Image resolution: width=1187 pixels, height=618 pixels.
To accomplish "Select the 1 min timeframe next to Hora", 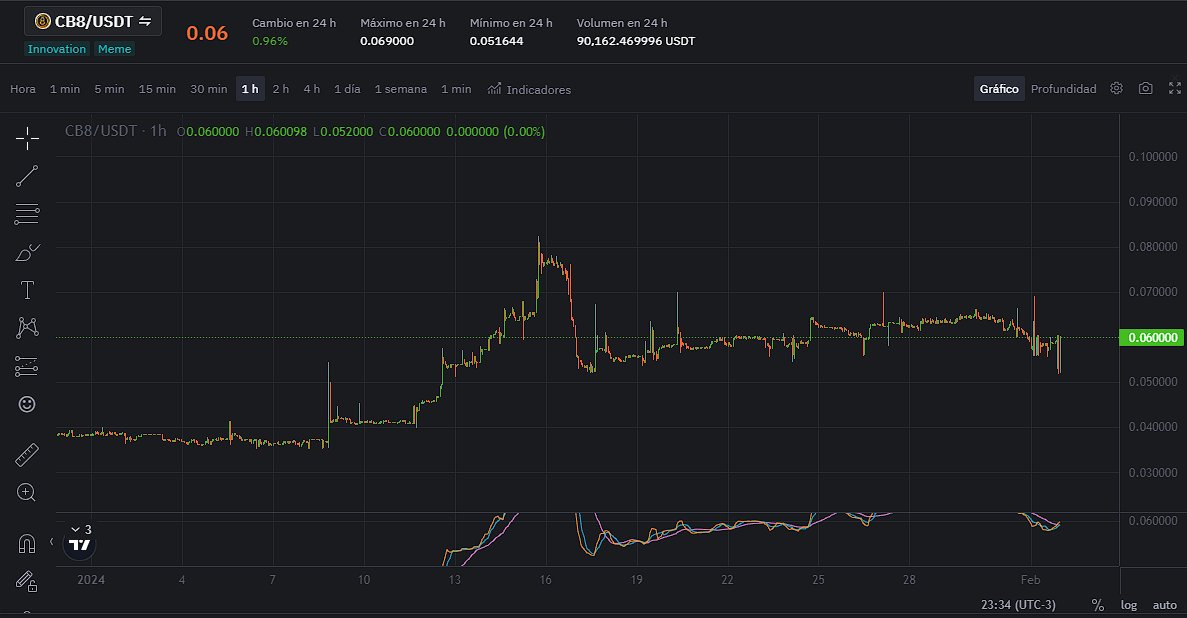I will [65, 89].
